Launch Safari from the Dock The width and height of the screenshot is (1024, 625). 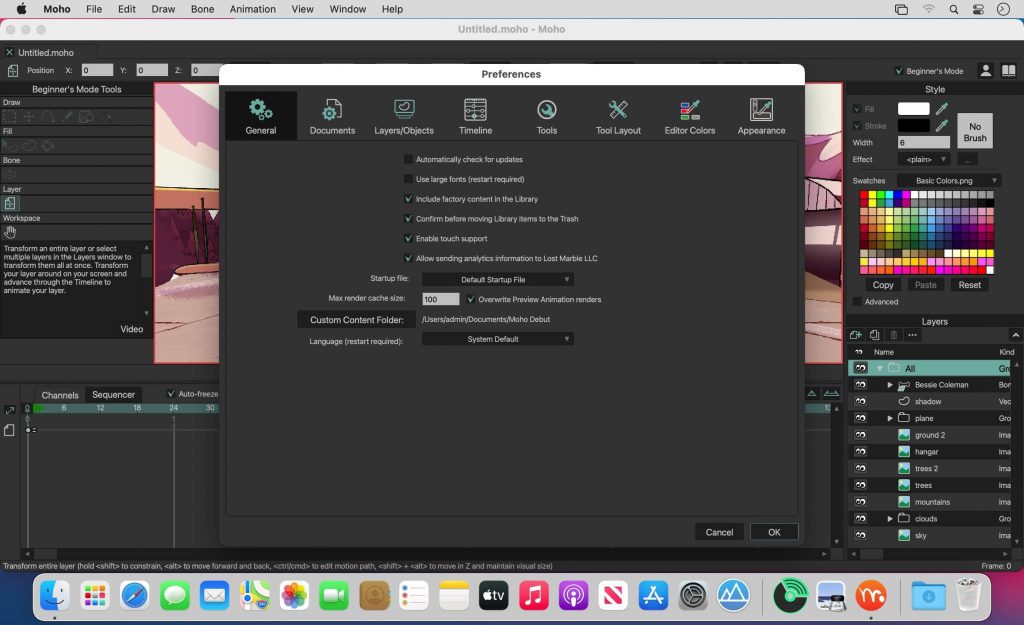tap(135, 597)
